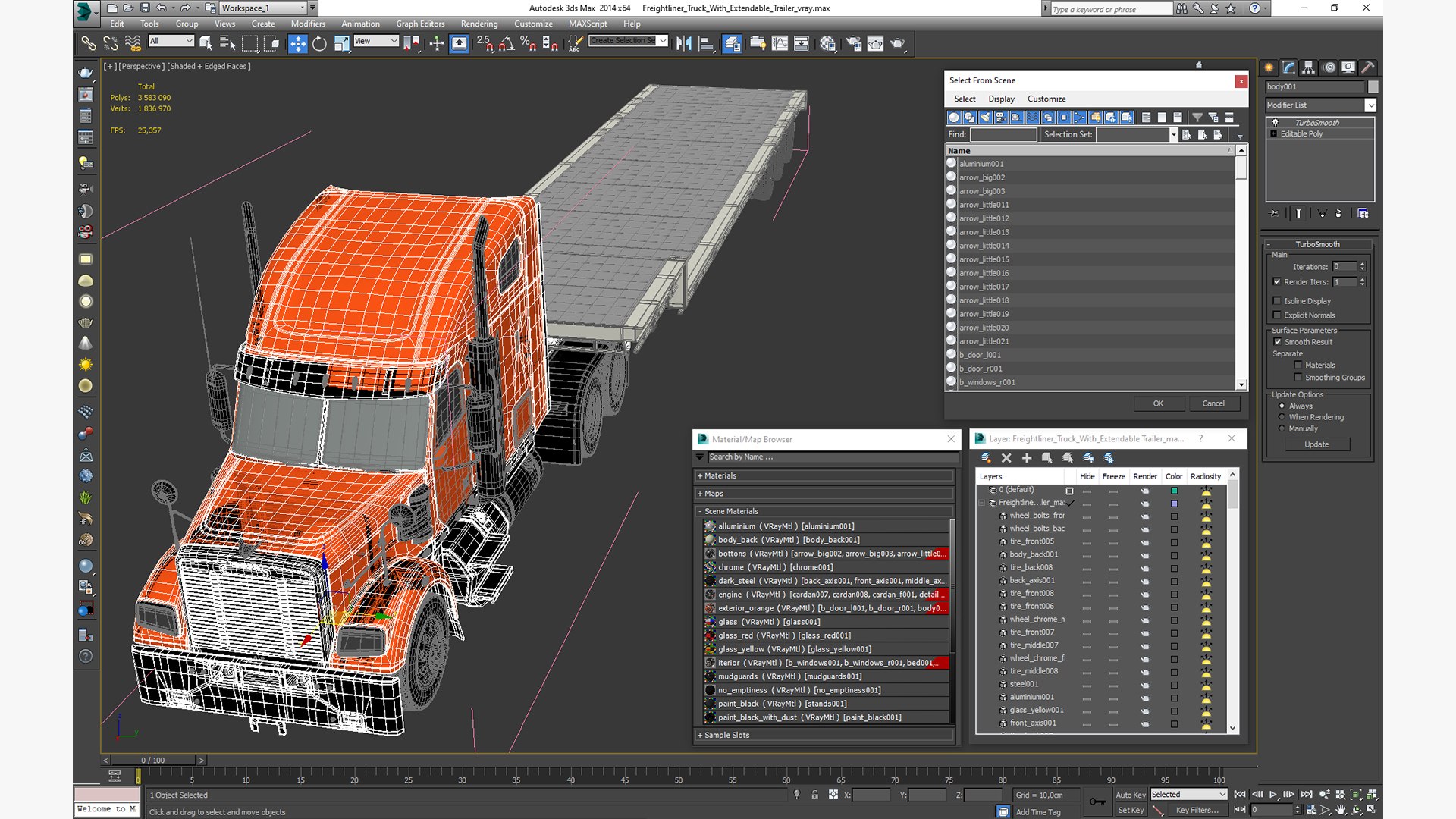
Task: Switch to Hierarchy command panel tab
Action: click(x=1308, y=67)
